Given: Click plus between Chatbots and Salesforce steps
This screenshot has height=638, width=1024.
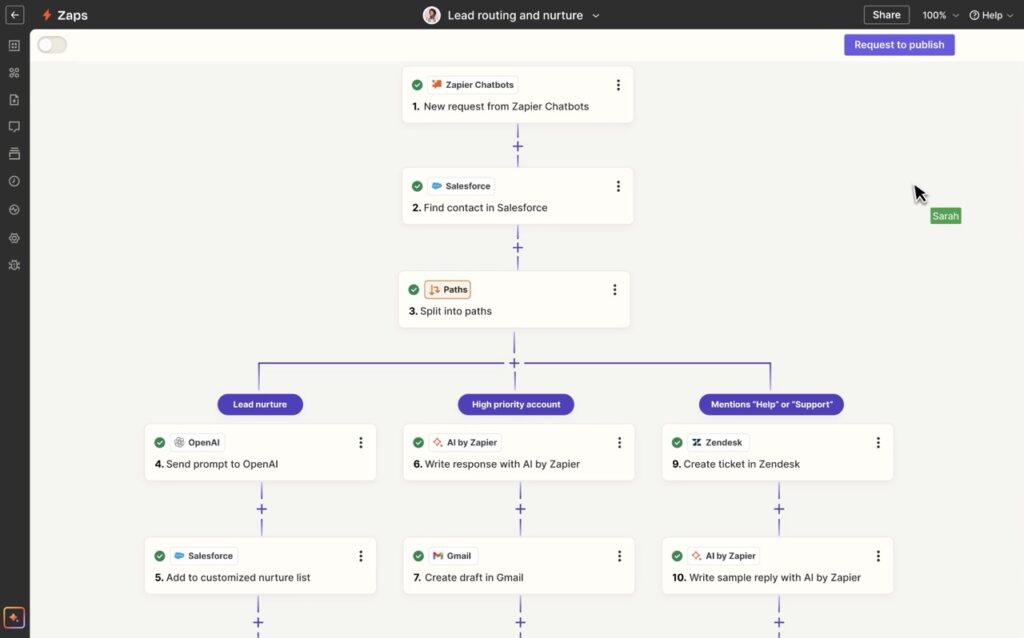Looking at the screenshot, I should click(517, 146).
